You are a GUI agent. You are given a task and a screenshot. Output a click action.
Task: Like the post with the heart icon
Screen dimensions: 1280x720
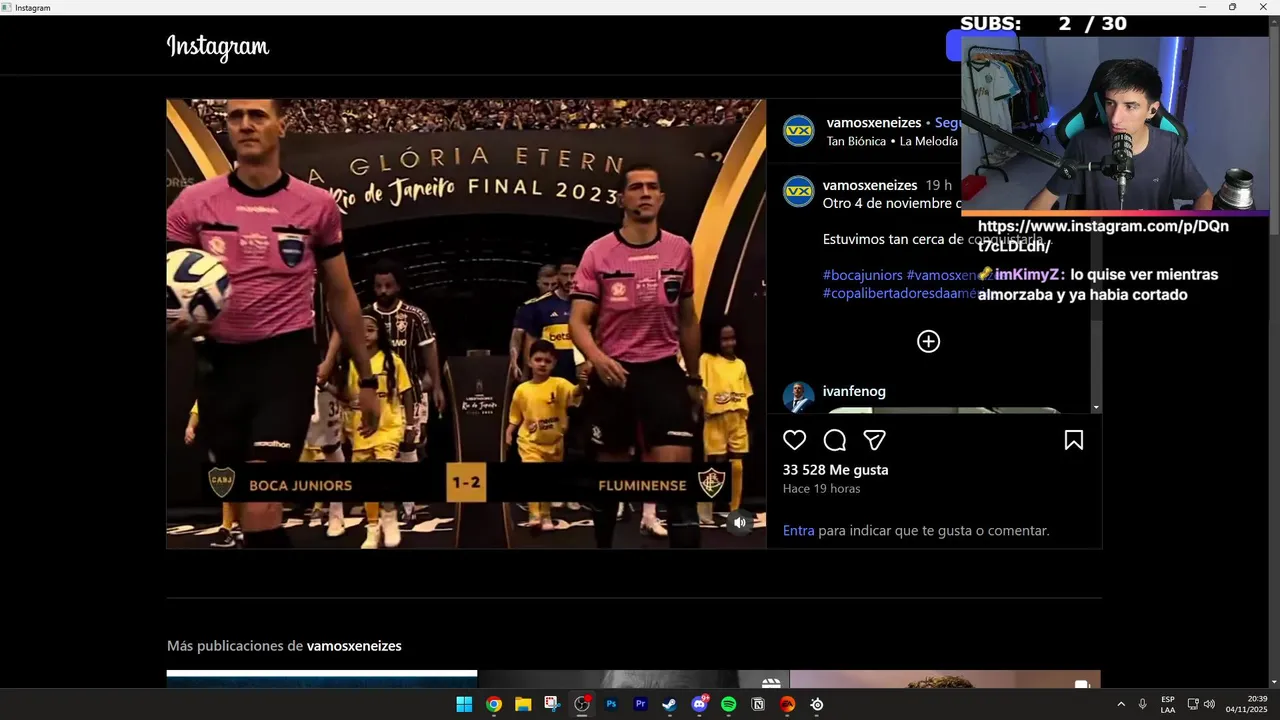(794, 440)
